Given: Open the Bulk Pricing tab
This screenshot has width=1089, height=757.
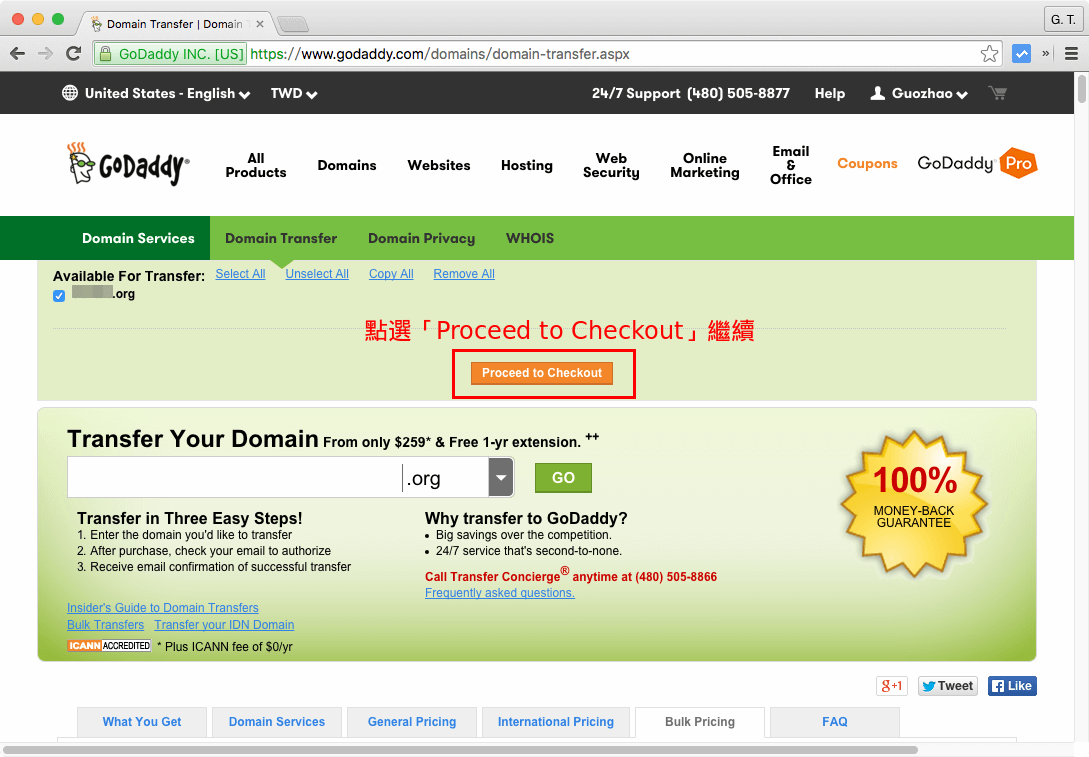Looking at the screenshot, I should pyautogui.click(x=699, y=722).
